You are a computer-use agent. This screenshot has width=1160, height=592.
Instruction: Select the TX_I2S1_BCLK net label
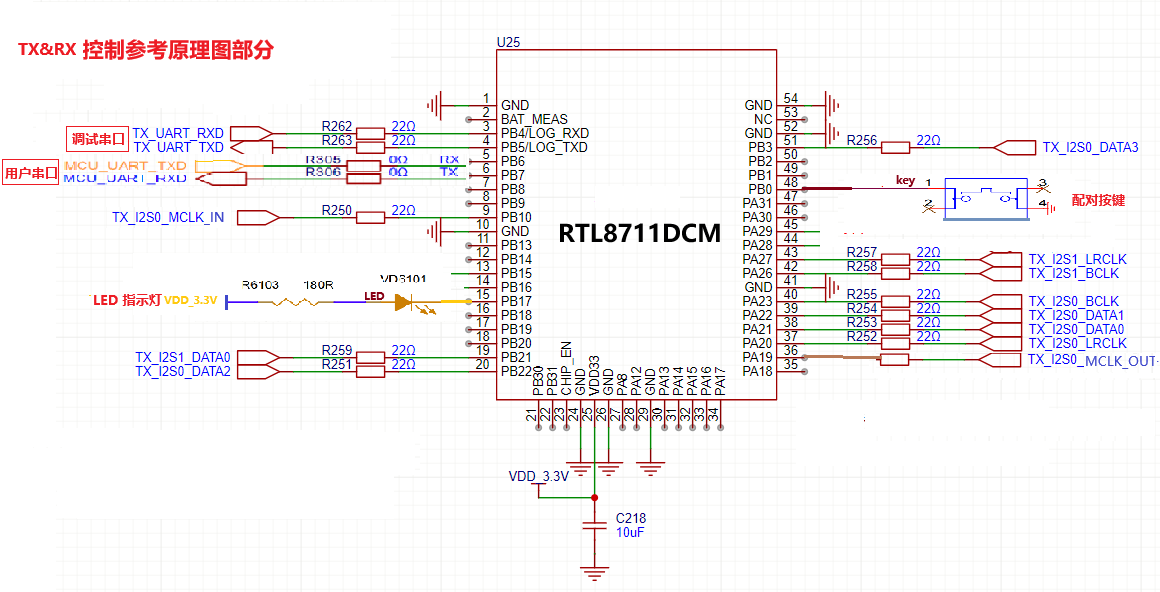coord(1073,274)
